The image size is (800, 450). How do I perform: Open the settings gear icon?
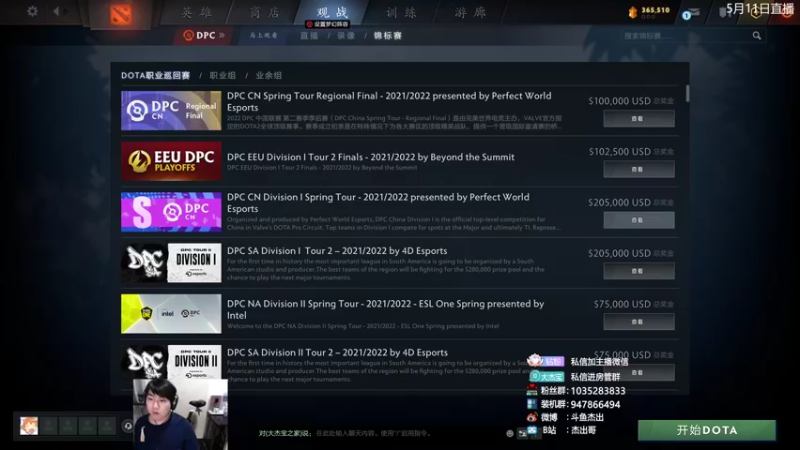[32, 11]
